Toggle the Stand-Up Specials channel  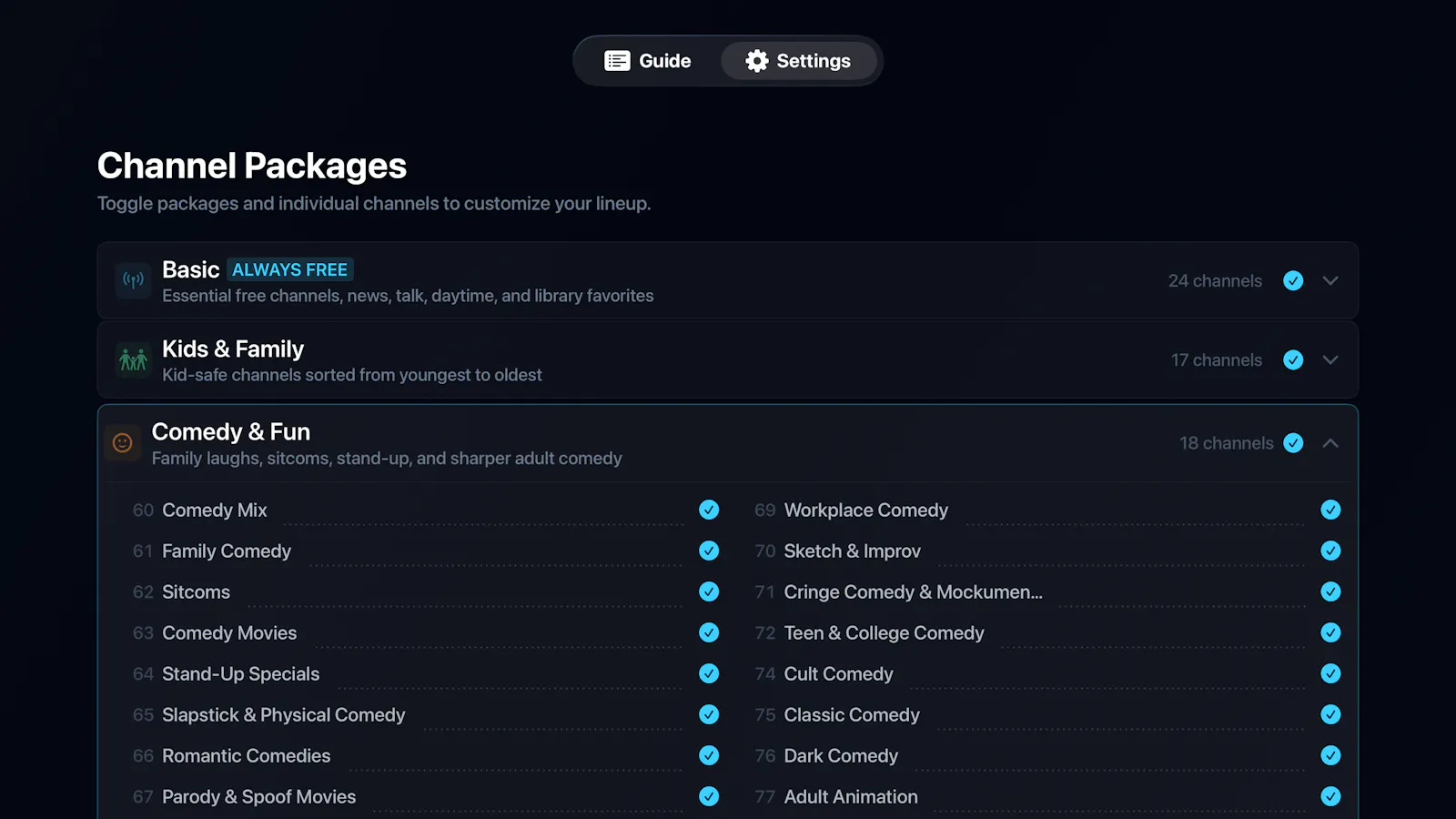(x=709, y=673)
